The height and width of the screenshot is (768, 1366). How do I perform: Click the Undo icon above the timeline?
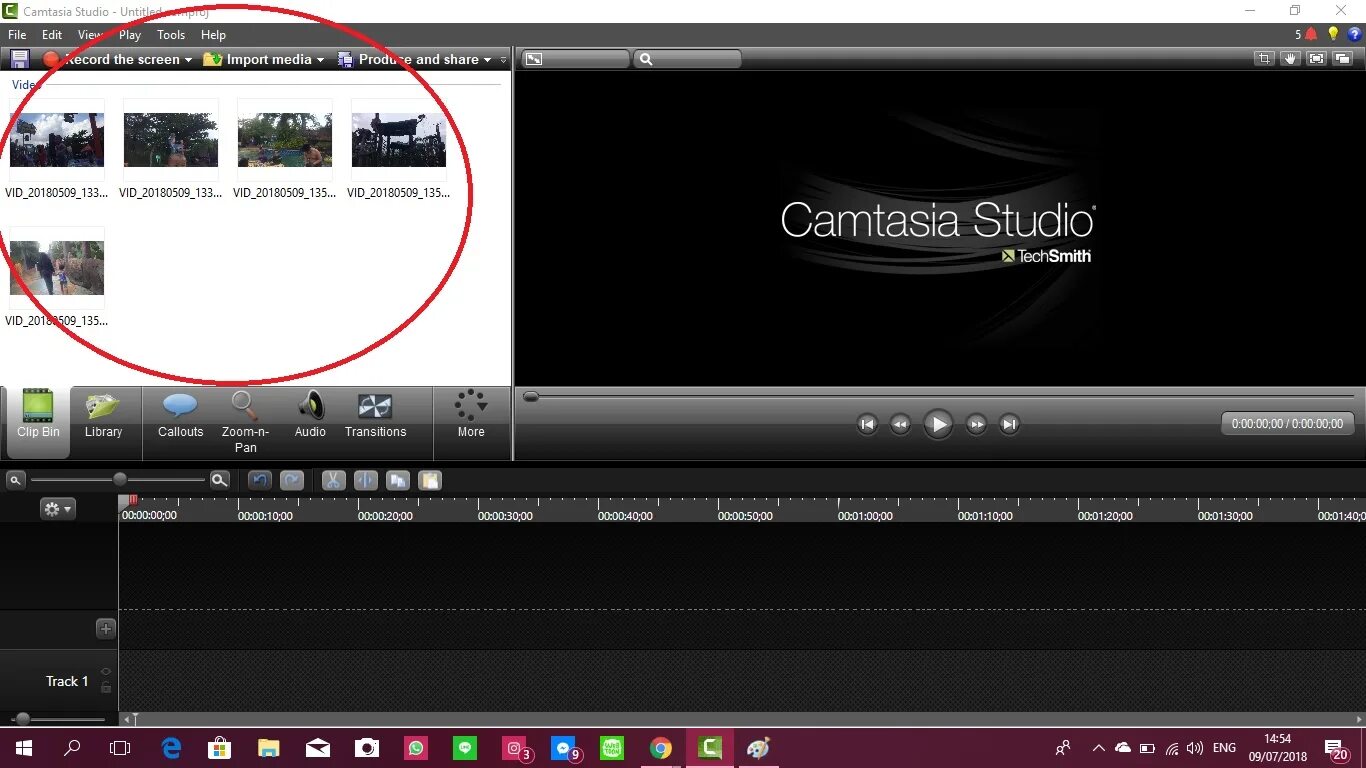point(260,481)
